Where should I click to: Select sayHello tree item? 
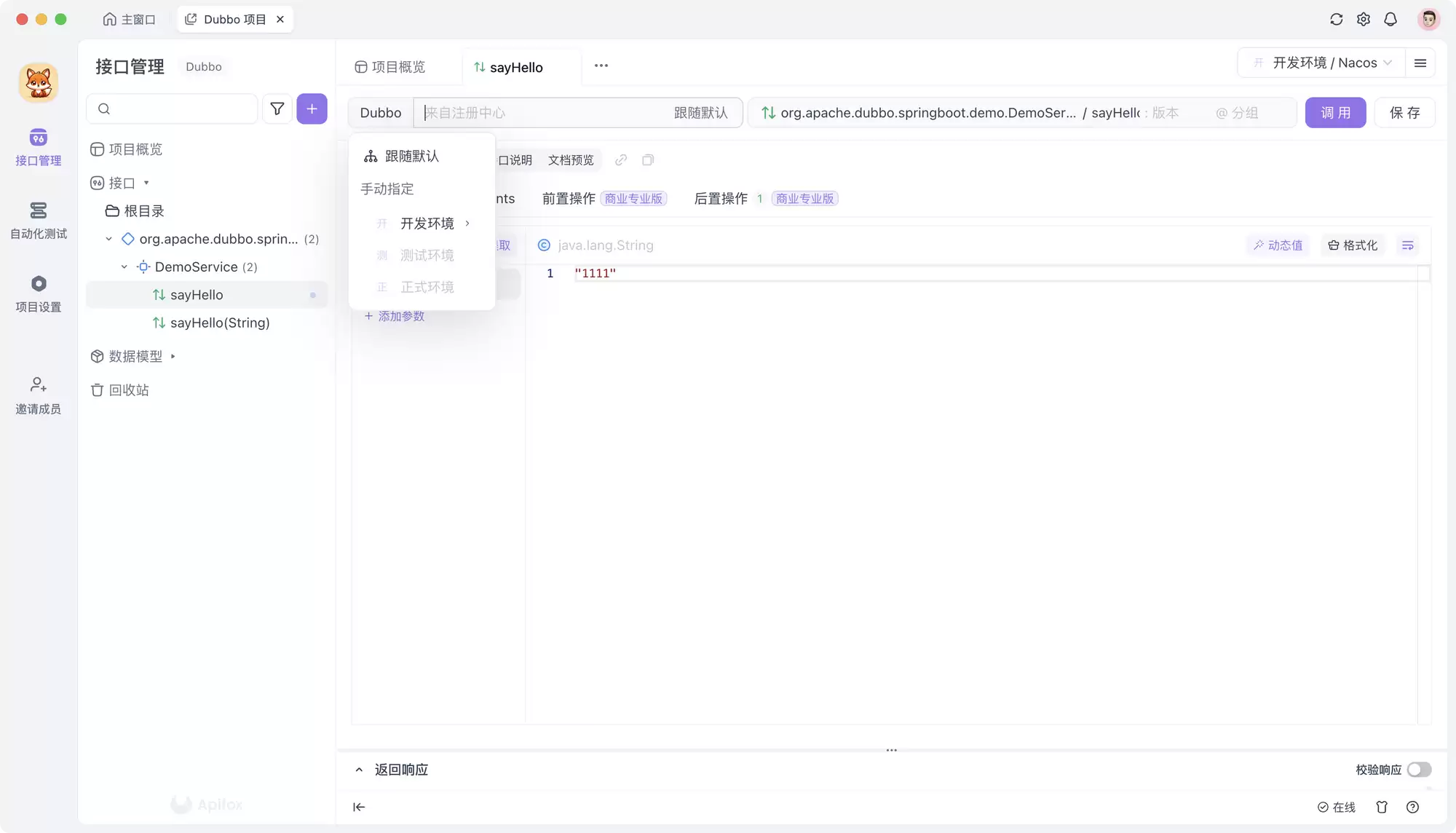coord(207,295)
